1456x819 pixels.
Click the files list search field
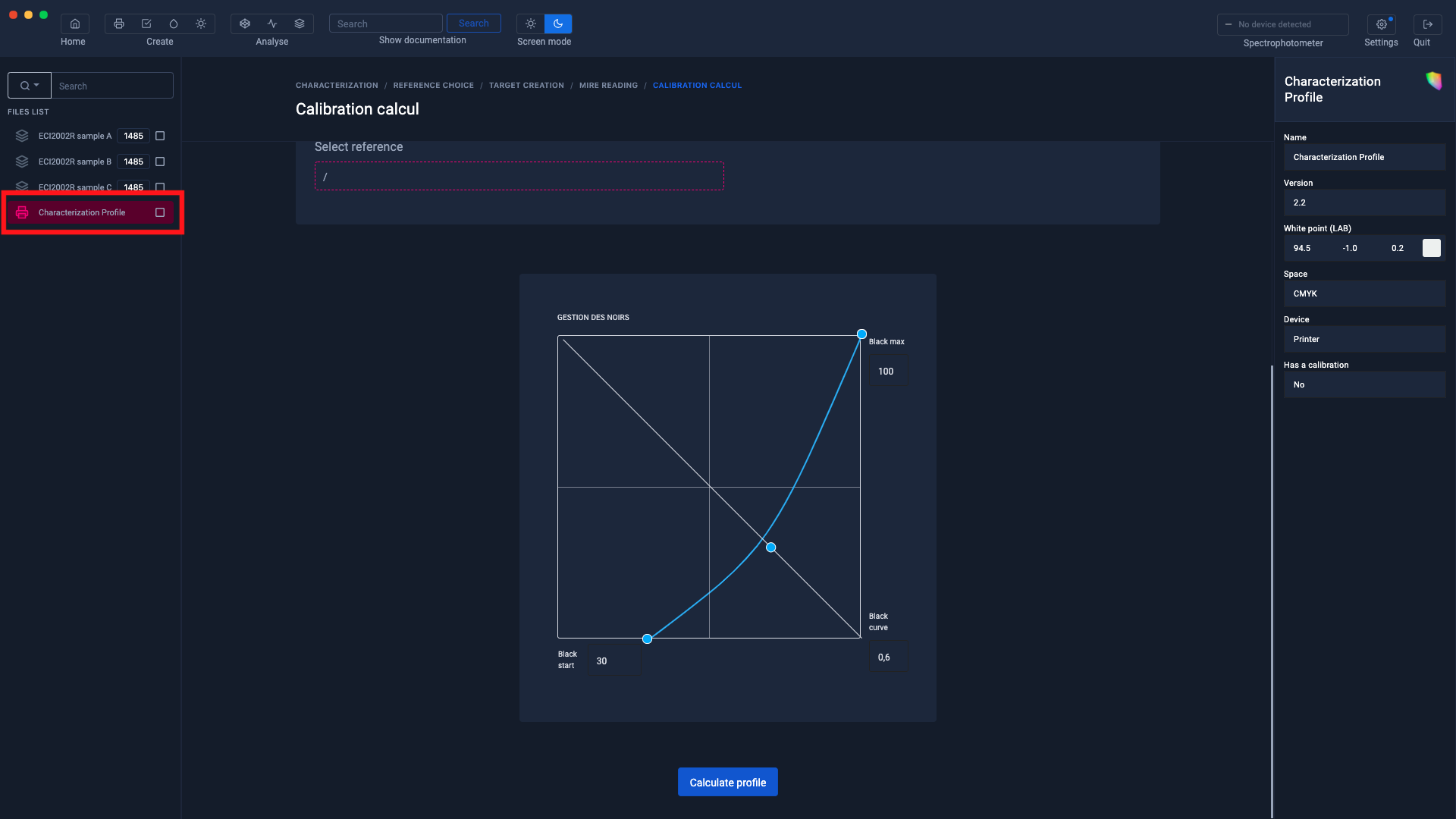tap(112, 86)
